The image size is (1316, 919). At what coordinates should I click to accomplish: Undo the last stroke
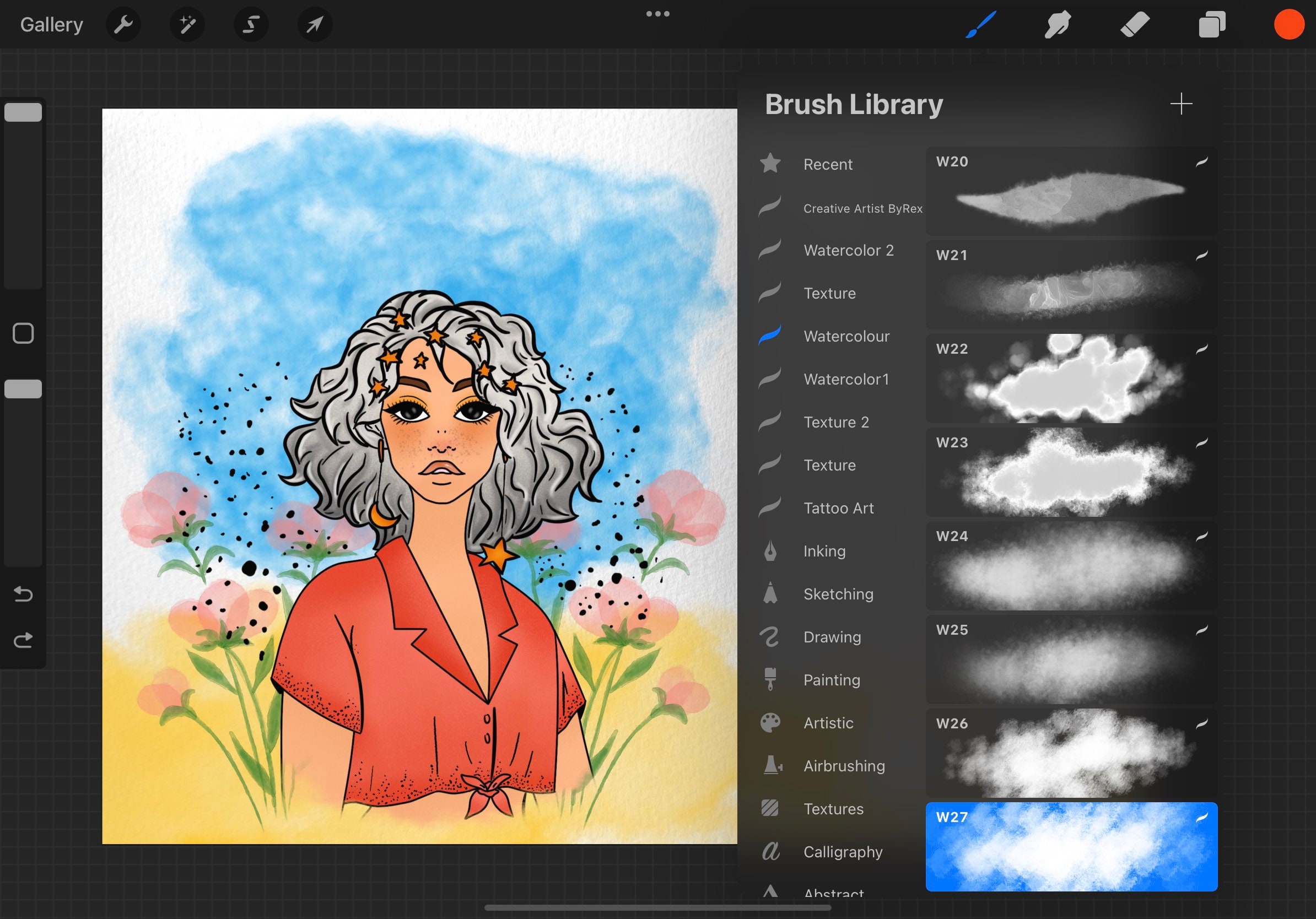coord(23,594)
